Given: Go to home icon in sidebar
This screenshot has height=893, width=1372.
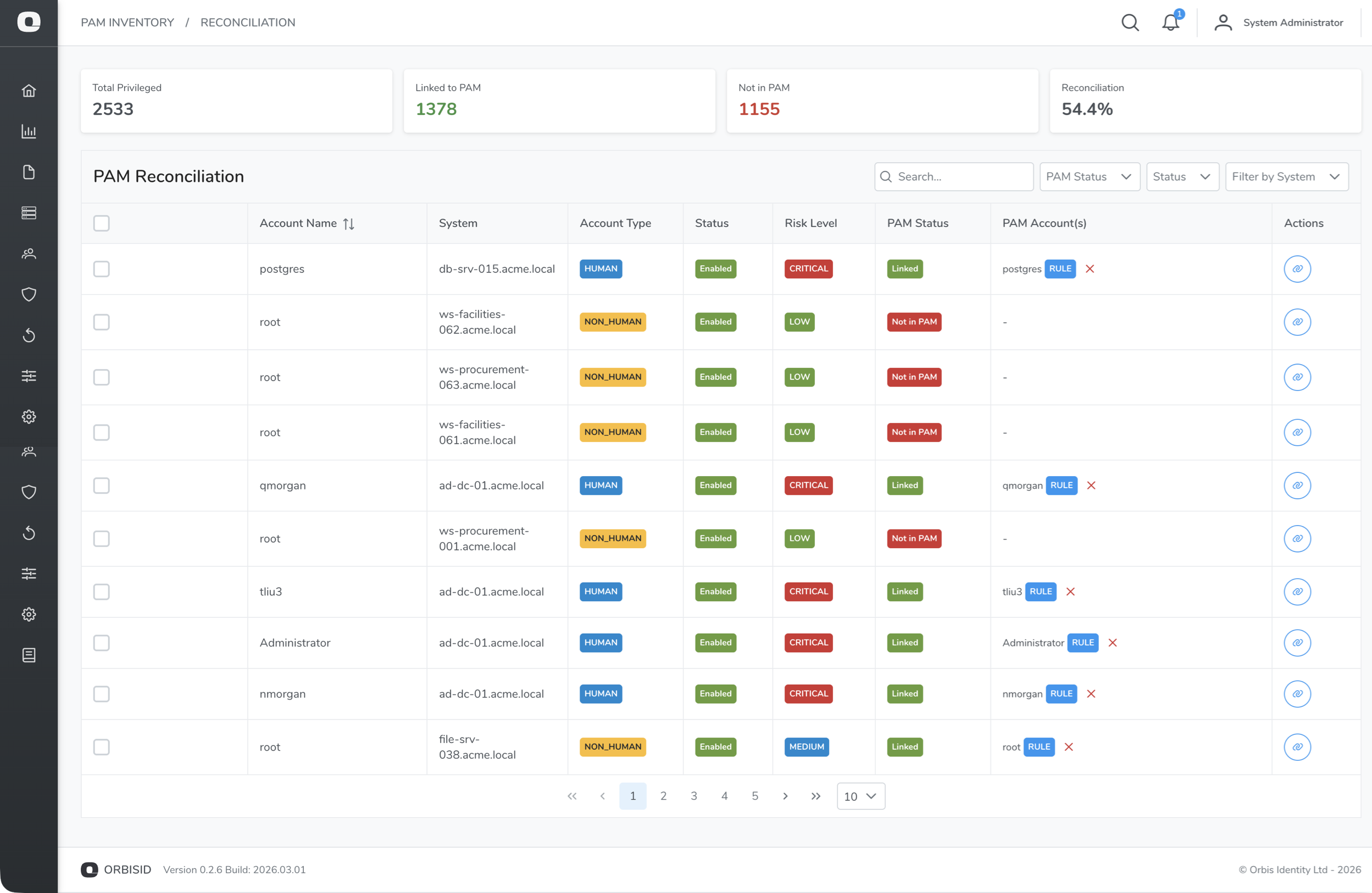Looking at the screenshot, I should point(29,91).
